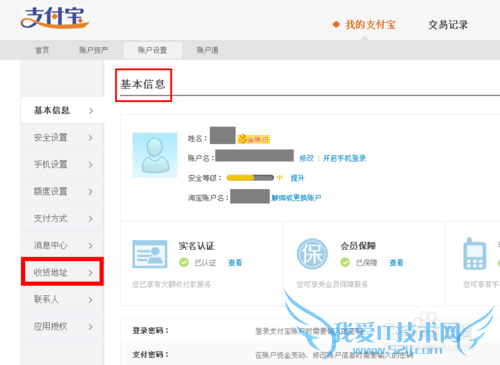This screenshot has width=500, height=365.
Task: Click the chevron next to 收货地址
Action: click(91, 273)
